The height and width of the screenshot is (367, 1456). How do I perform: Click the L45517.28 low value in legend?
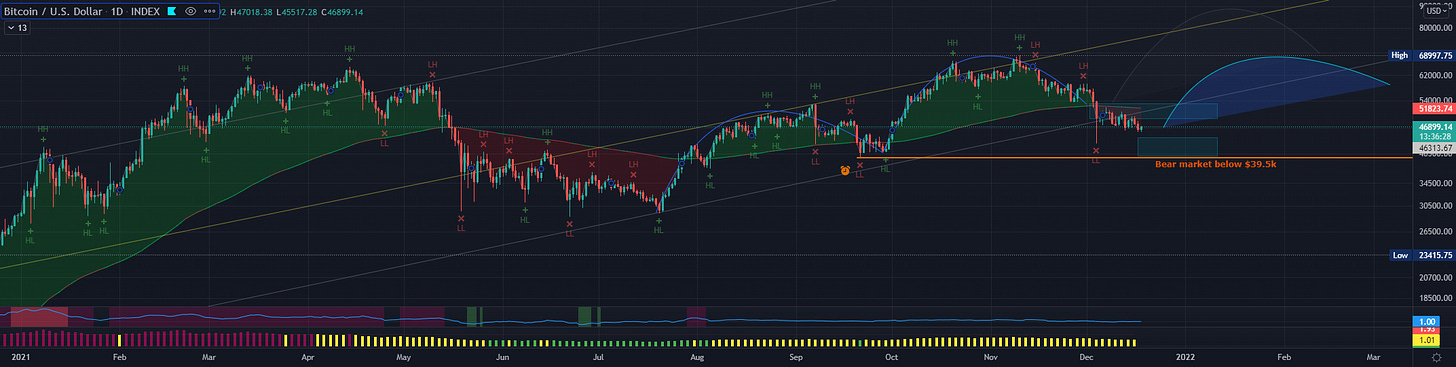[x=297, y=12]
